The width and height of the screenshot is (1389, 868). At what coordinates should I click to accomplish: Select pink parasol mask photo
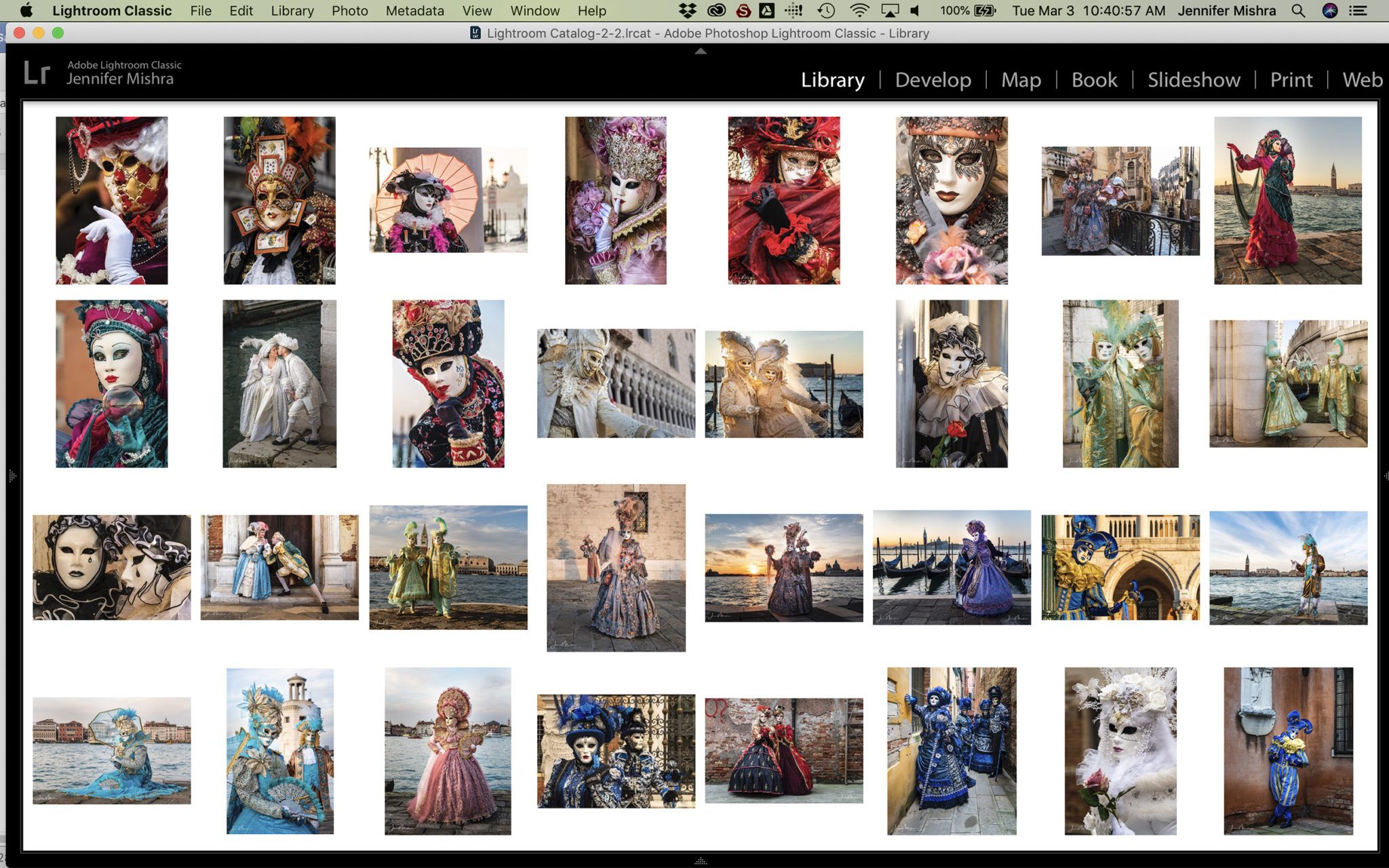pyautogui.click(x=448, y=200)
